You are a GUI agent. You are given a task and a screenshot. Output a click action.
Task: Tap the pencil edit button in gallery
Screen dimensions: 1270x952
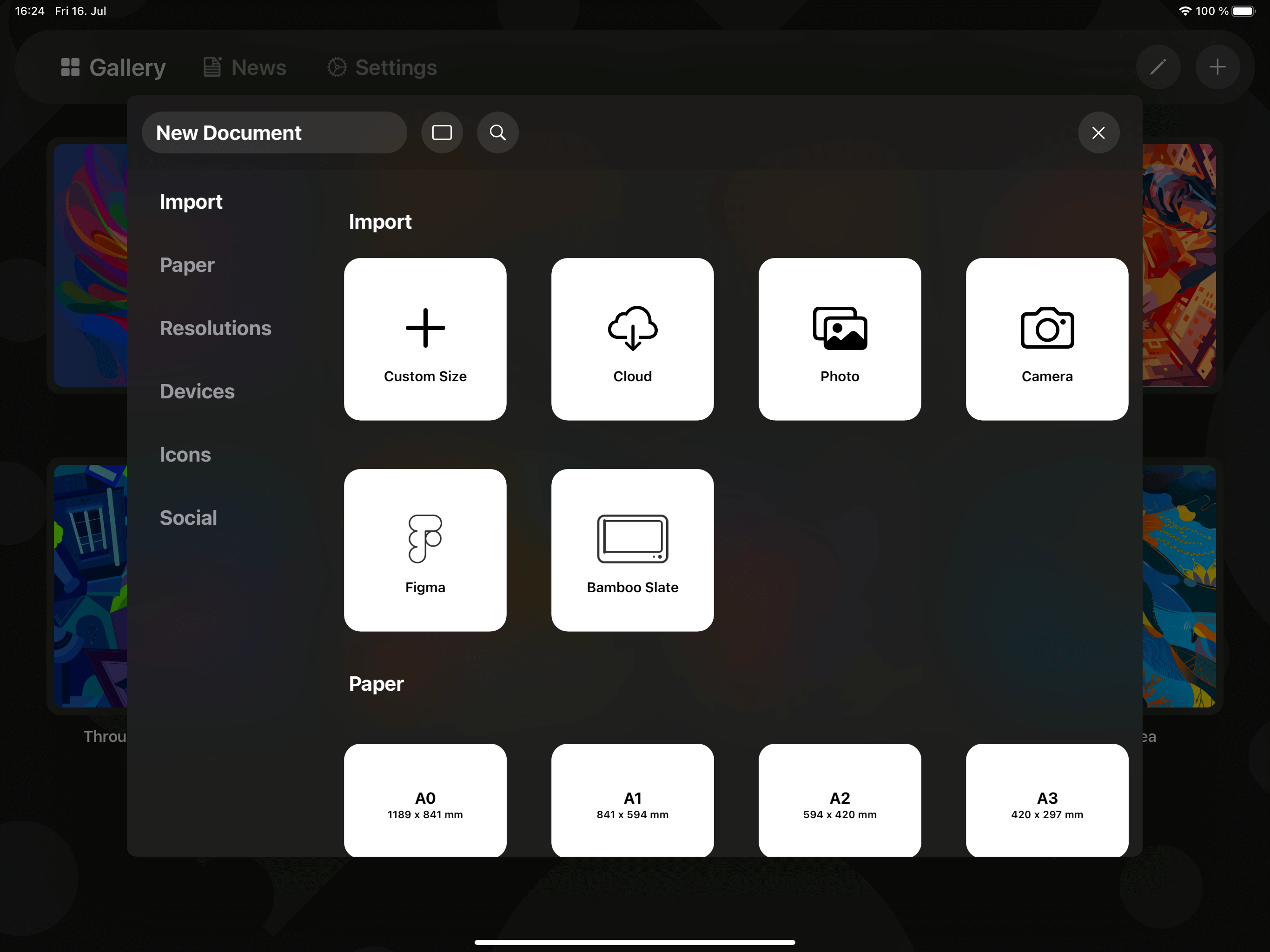pos(1158,67)
